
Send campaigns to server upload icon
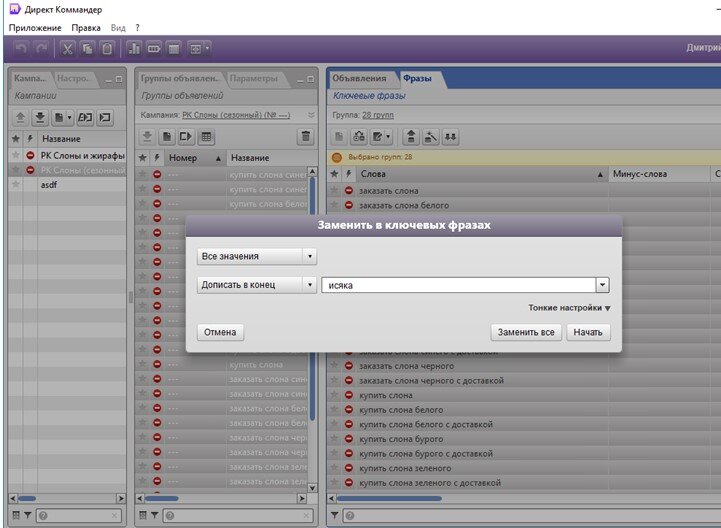point(20,118)
